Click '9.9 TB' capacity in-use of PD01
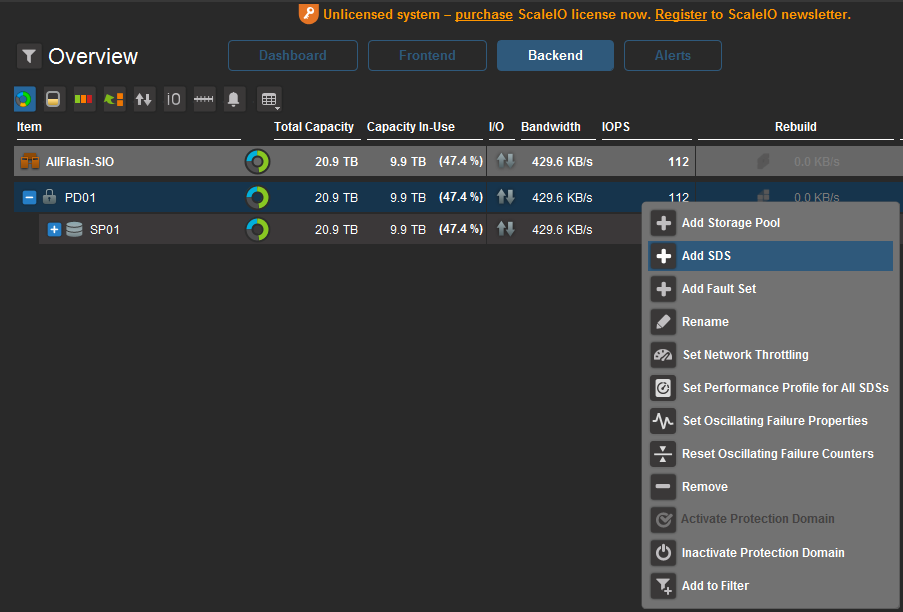The height and width of the screenshot is (612, 903). 408,198
